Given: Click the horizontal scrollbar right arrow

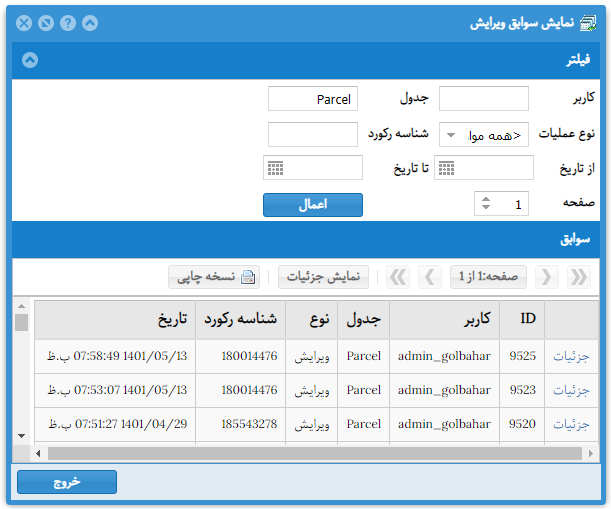Looking at the screenshot, I should tap(591, 453).
